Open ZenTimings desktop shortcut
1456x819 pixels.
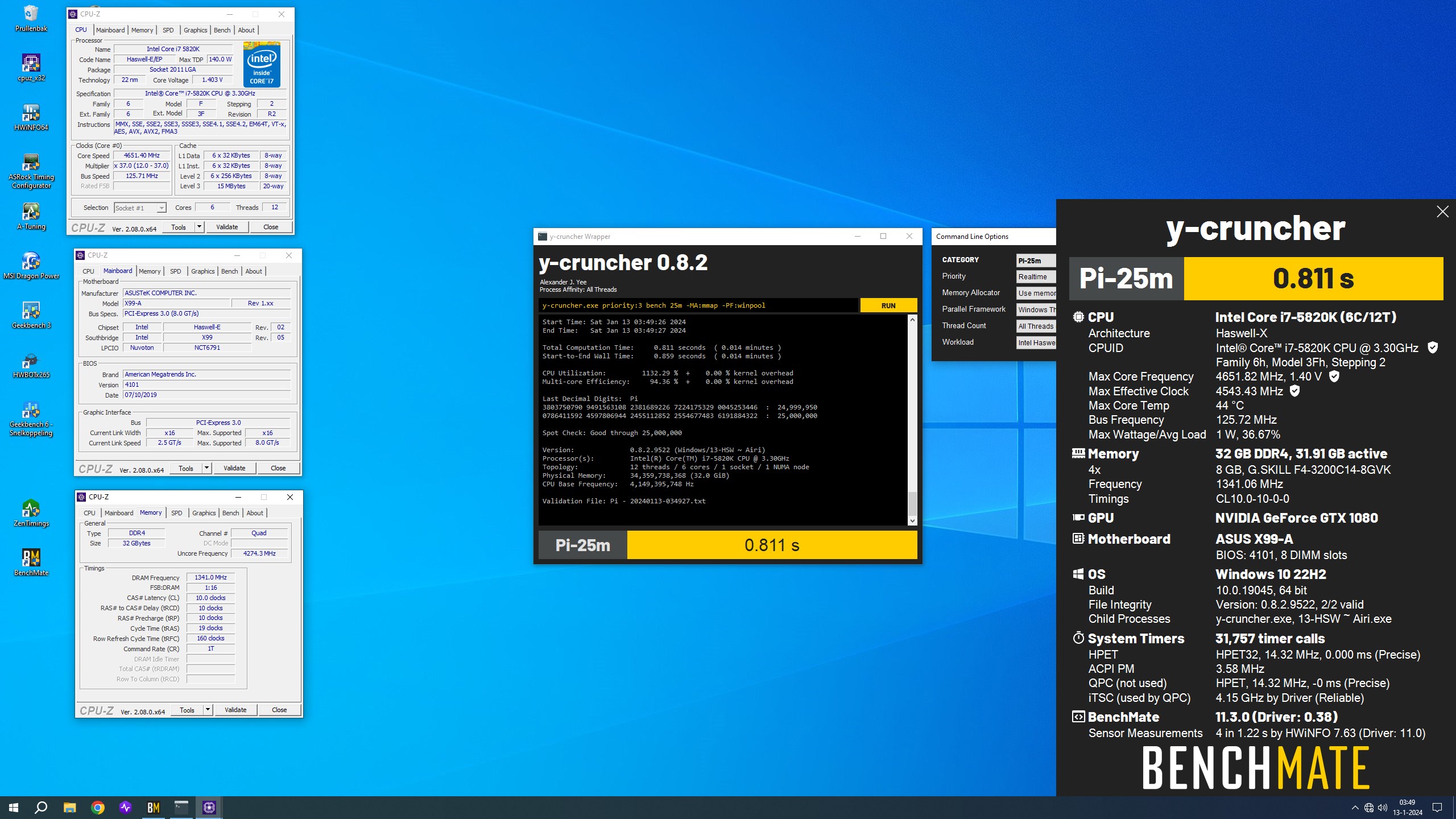(31, 514)
